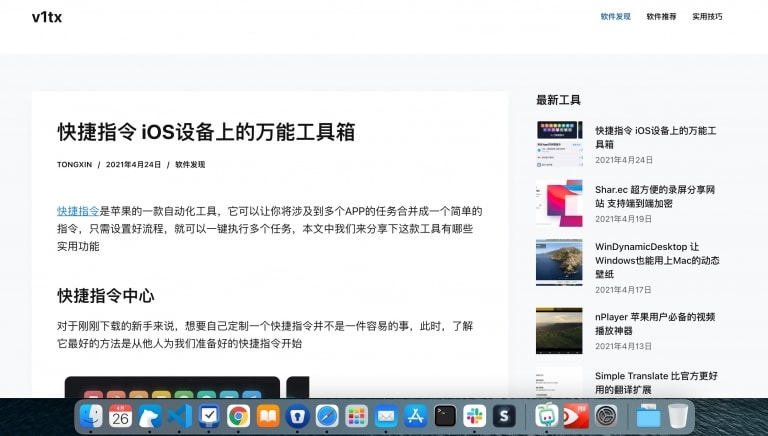
Task: Go to the v1tx site logo home
Action: (x=47, y=17)
